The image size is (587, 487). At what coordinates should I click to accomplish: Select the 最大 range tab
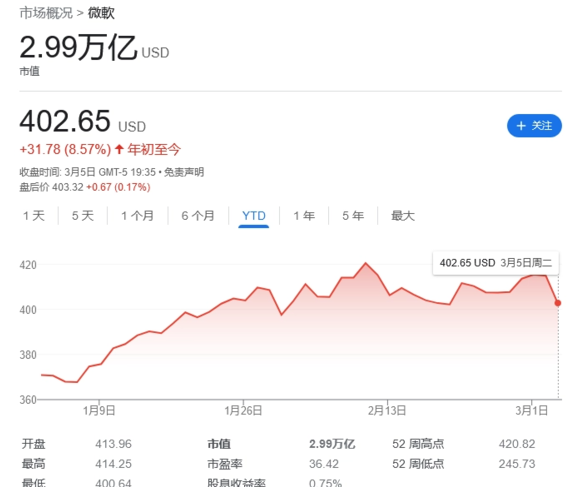coord(403,216)
